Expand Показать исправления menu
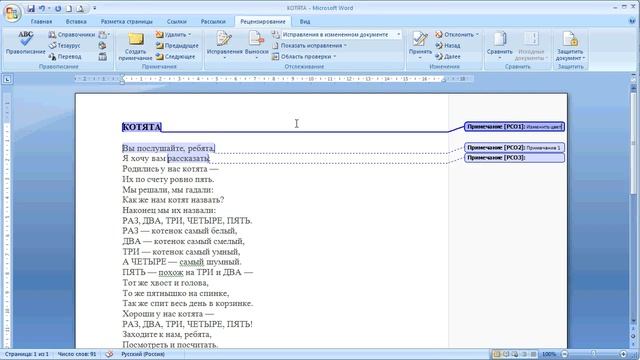This screenshot has width=640, height=360. [309, 46]
